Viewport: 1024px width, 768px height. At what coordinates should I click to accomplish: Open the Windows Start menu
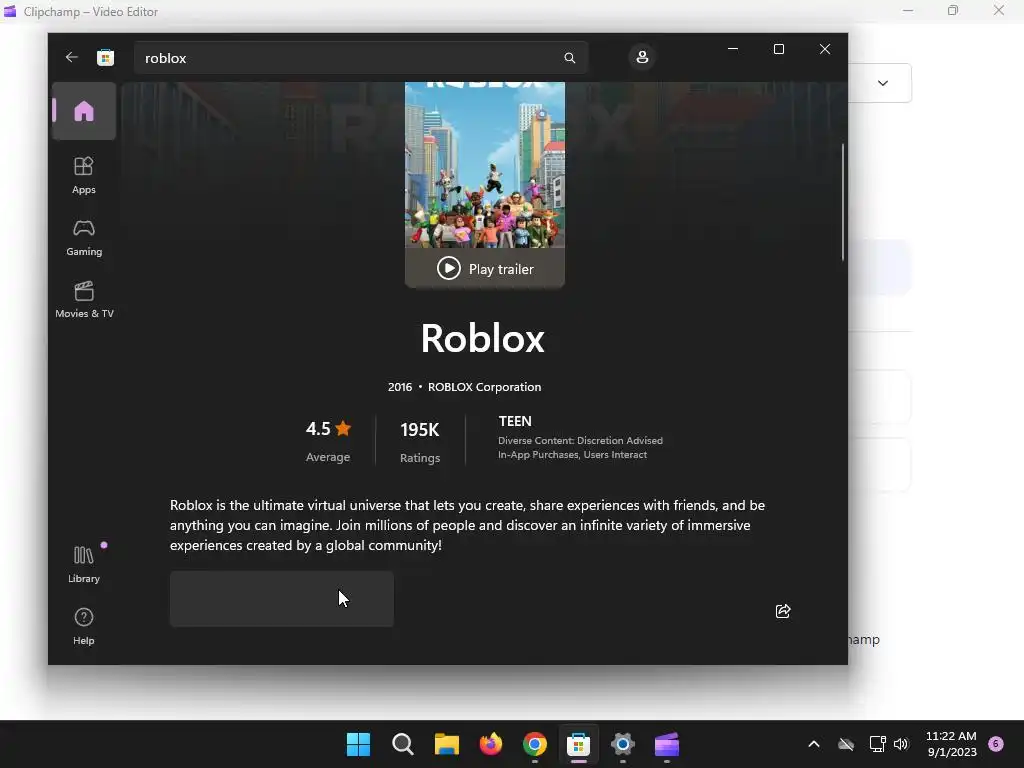tap(358, 744)
